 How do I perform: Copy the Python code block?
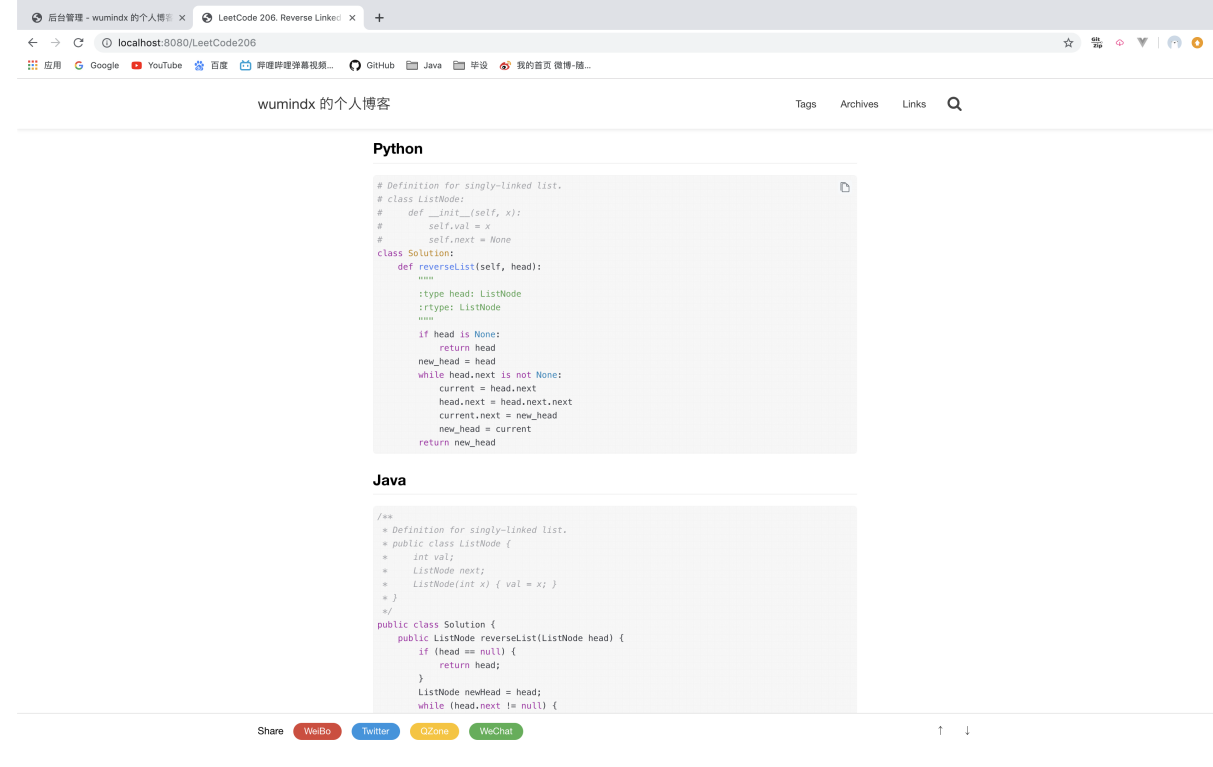[845, 188]
